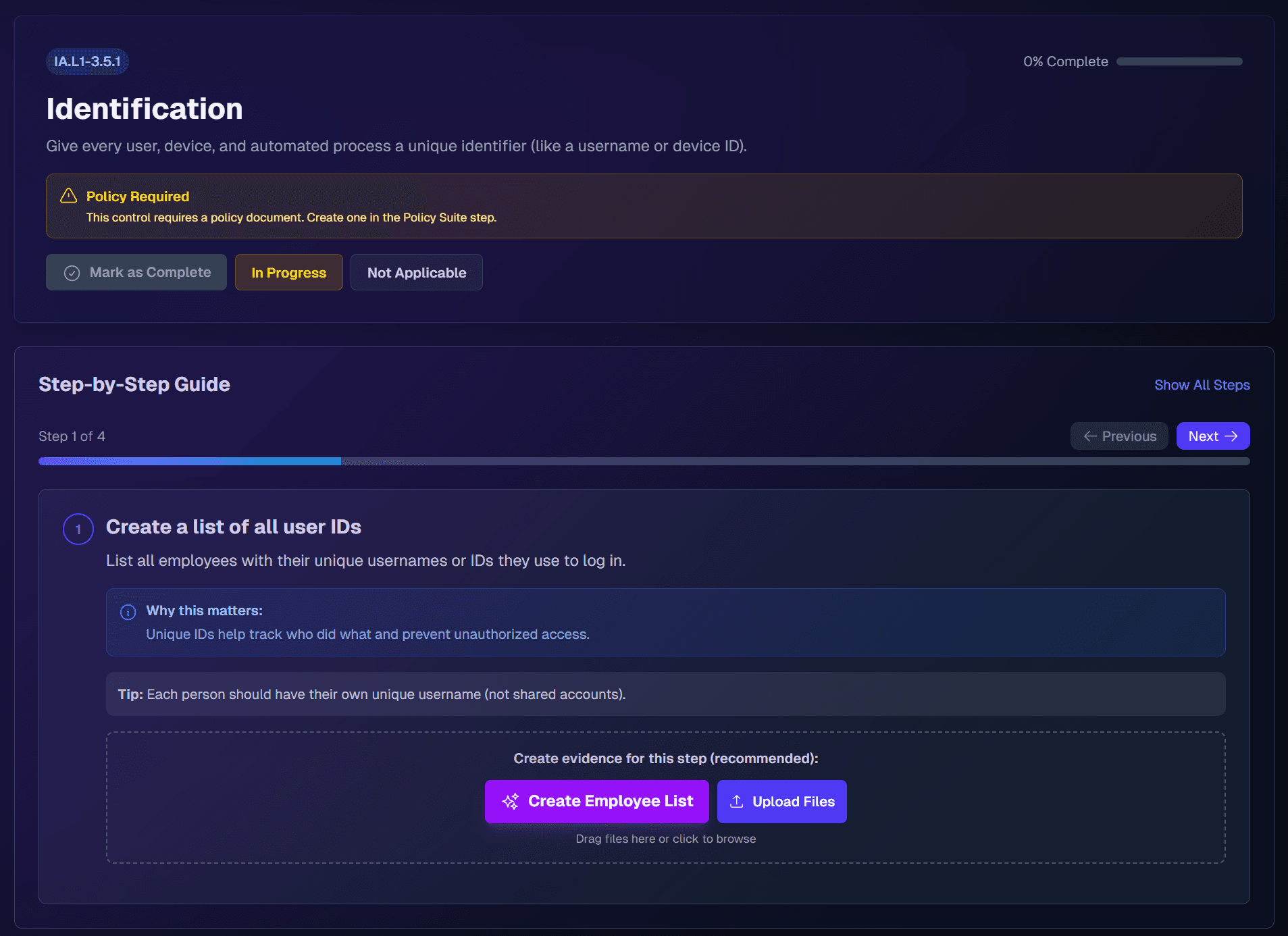Mark the Identification control as Complete
This screenshot has width=1288, height=936.
pyautogui.click(x=136, y=272)
